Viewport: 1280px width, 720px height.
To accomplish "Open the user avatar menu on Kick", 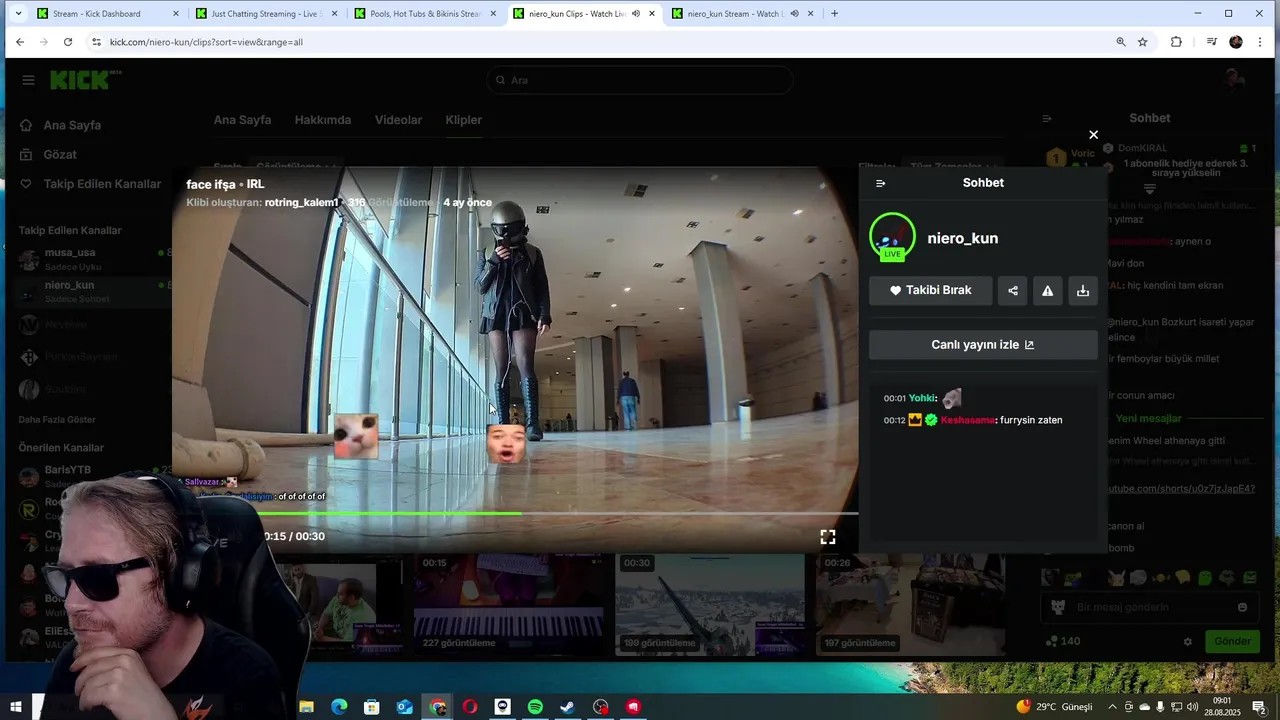I will pos(1235,80).
